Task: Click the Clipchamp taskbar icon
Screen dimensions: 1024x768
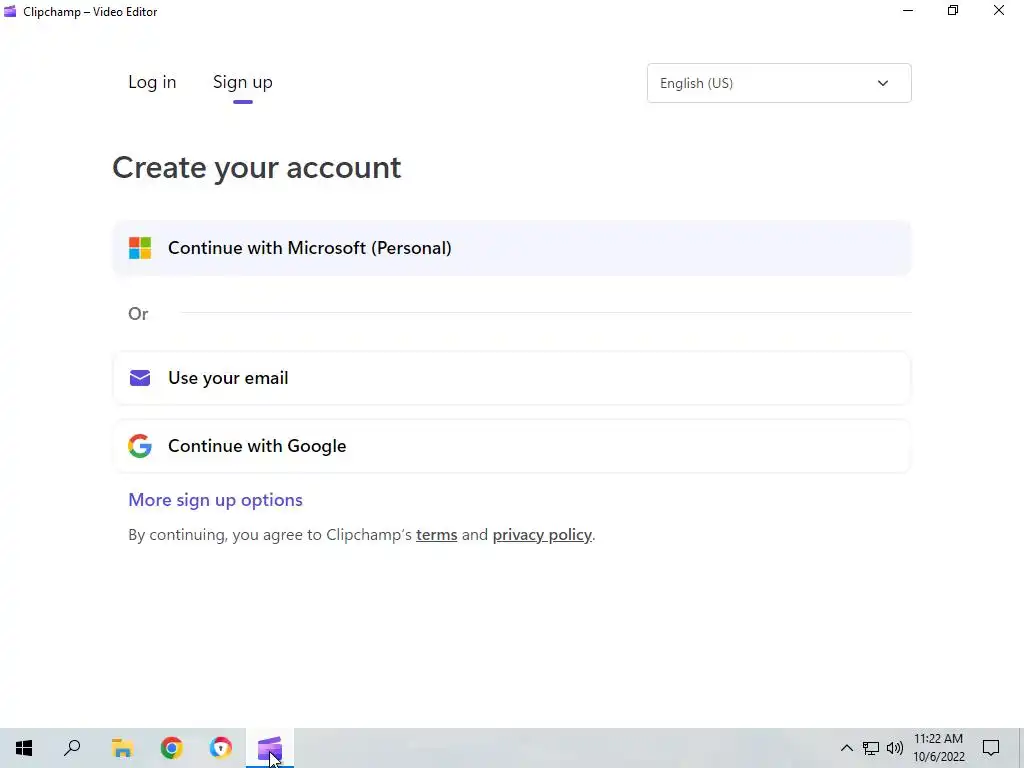Action: click(x=270, y=748)
